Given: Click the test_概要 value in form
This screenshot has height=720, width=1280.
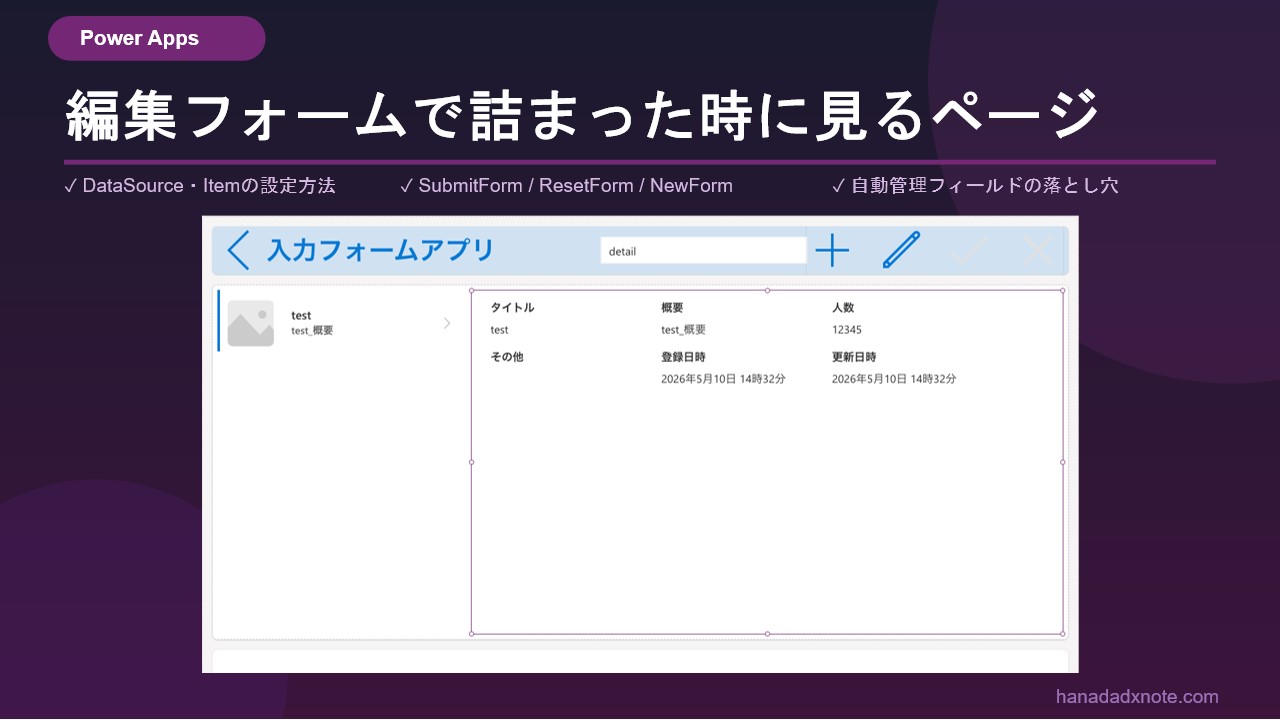Looking at the screenshot, I should click(683, 329).
